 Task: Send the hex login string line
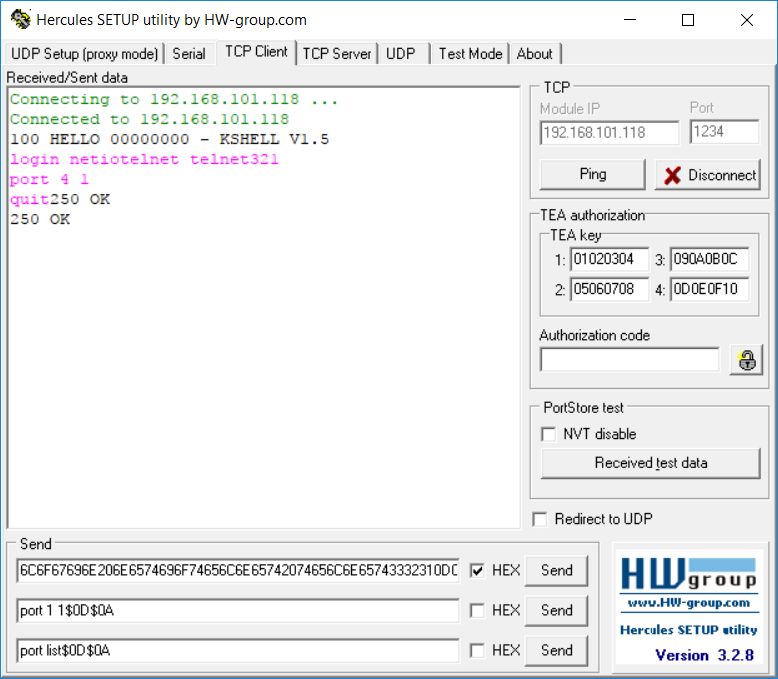click(556, 570)
